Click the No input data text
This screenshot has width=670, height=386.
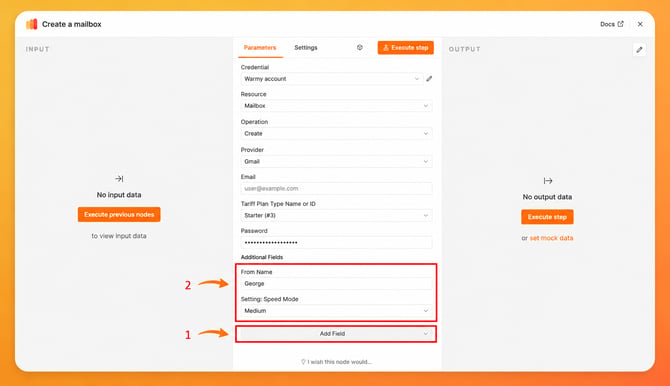119,195
